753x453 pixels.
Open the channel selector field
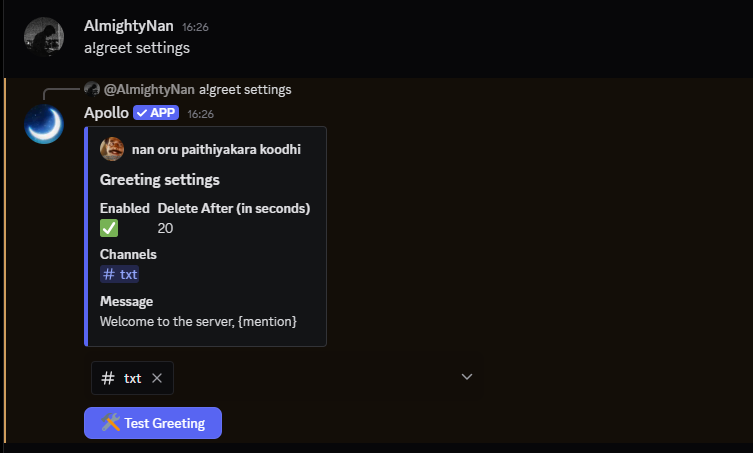(300, 378)
